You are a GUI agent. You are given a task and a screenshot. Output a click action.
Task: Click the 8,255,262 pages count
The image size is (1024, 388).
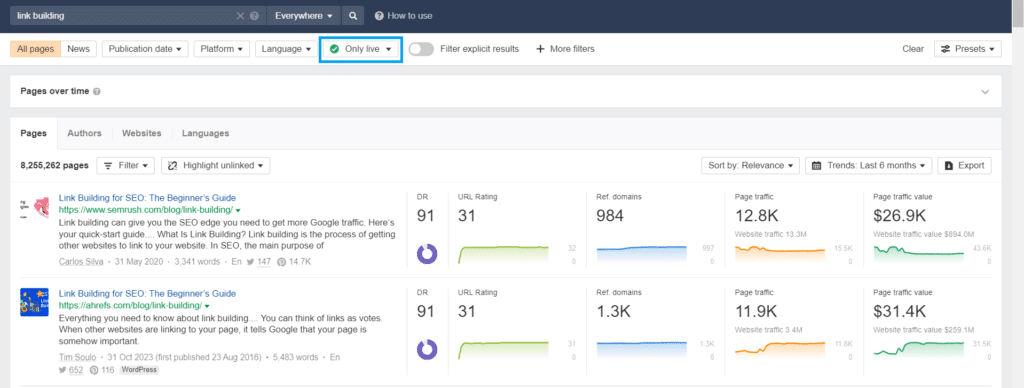(x=54, y=166)
